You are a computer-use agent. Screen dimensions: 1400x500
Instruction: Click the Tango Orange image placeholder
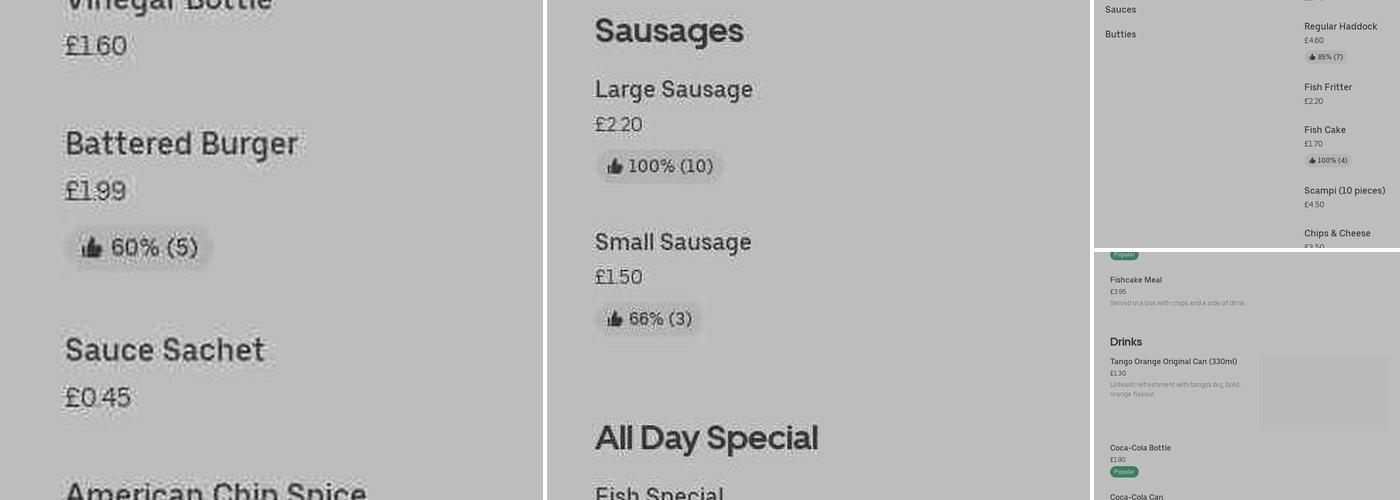point(1325,393)
